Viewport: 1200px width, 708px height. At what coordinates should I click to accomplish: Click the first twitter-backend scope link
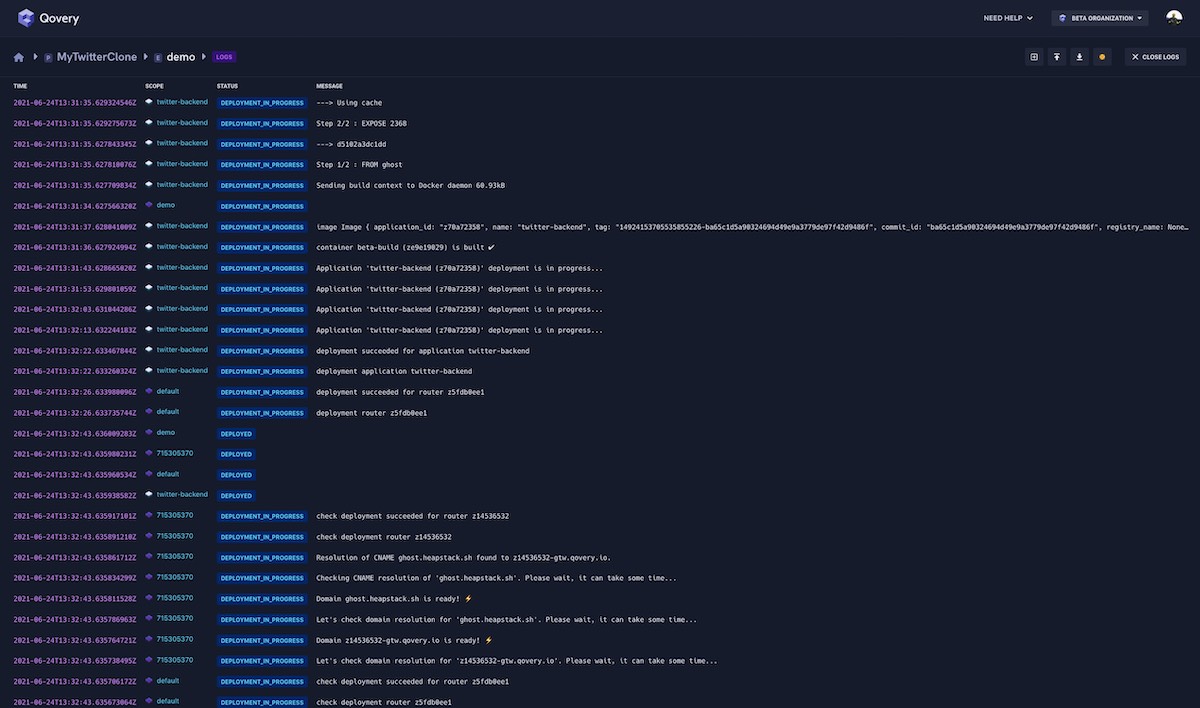pyautogui.click(x=182, y=102)
